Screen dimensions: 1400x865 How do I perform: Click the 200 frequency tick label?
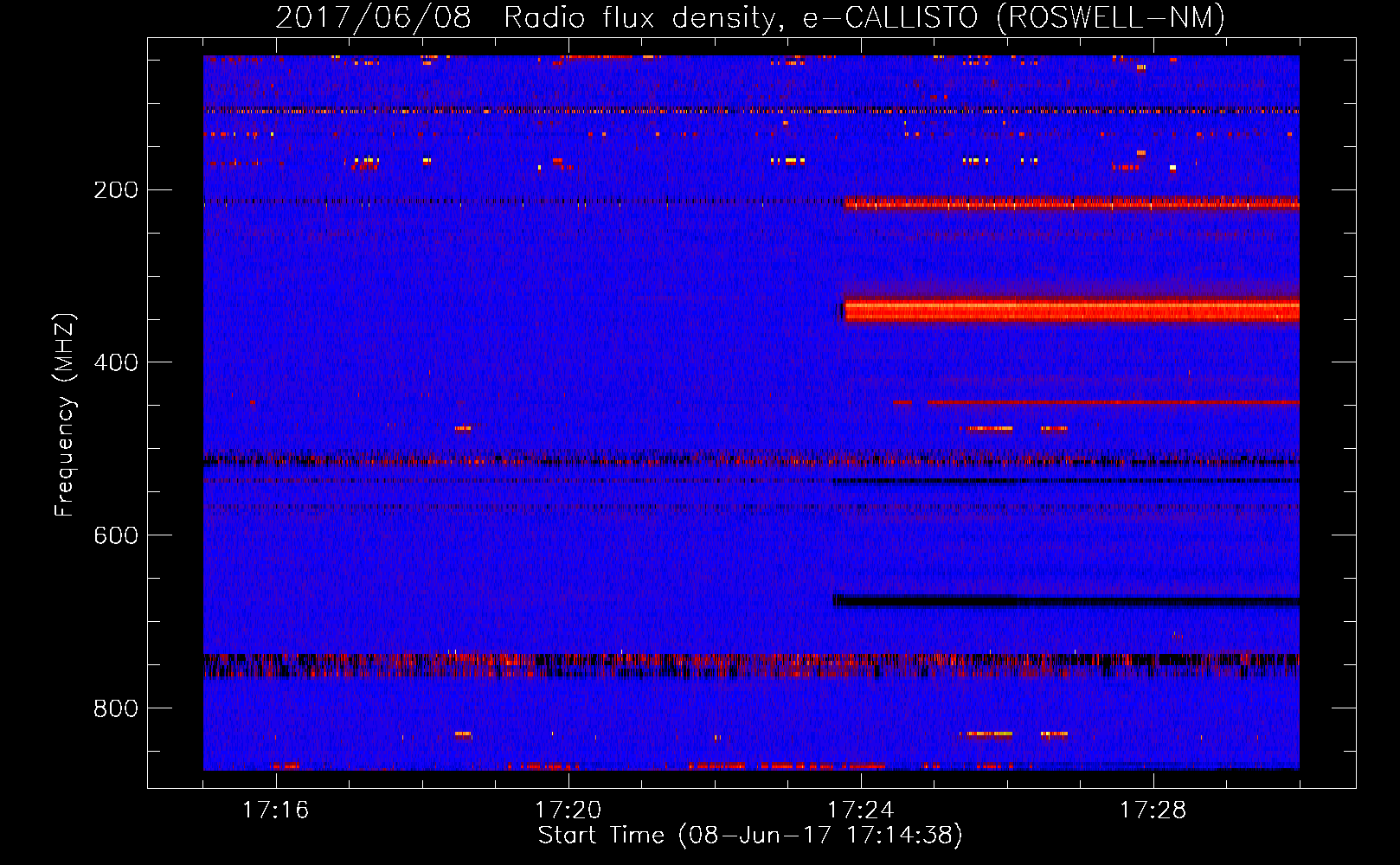(x=116, y=189)
